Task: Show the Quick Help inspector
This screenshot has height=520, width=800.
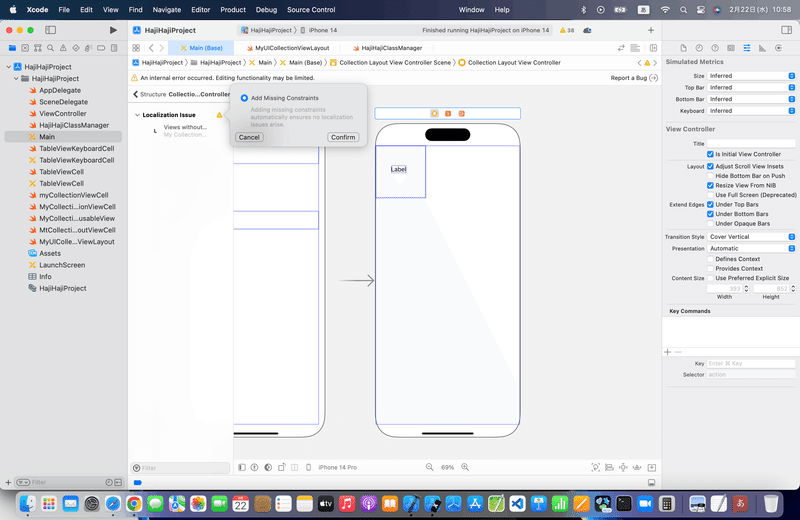Action: [715, 48]
